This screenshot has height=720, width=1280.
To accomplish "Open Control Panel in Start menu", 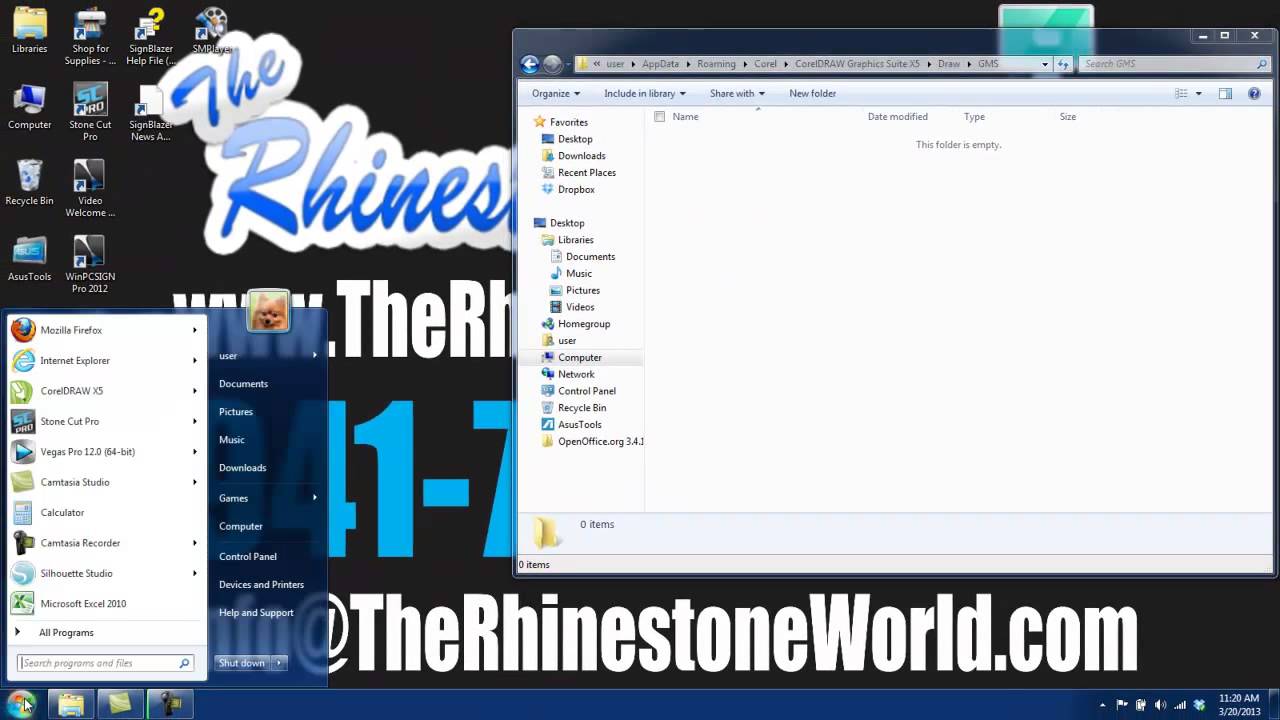I will (x=248, y=556).
